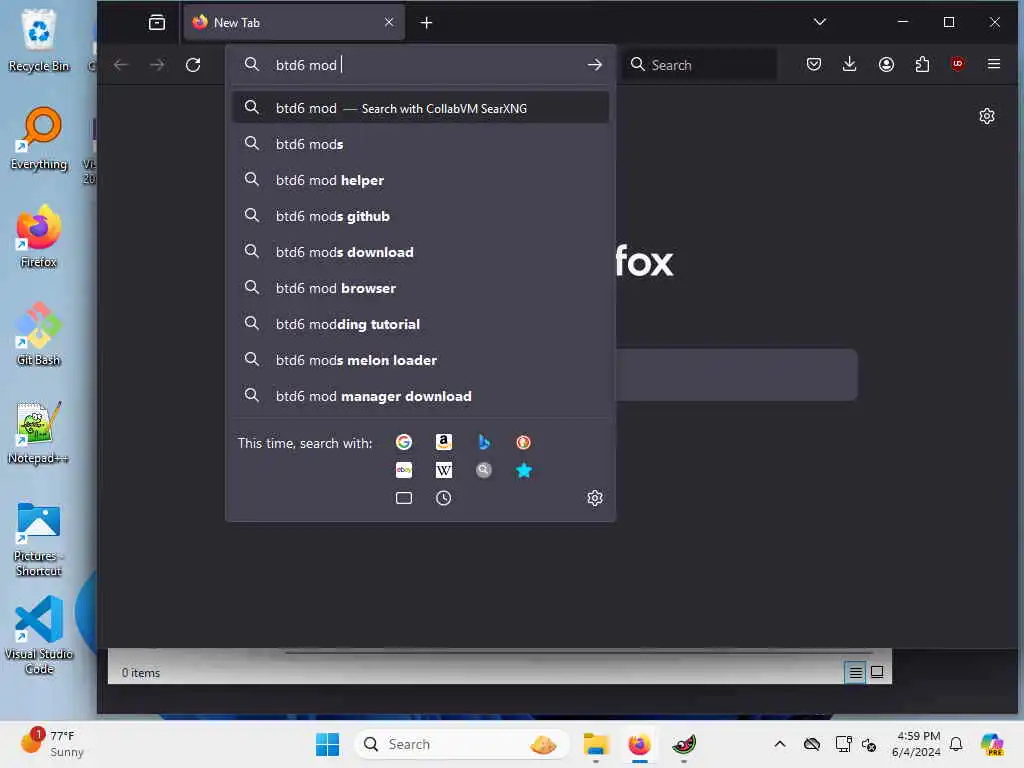
Task: Choose suggestion 'btd6 mod helper'
Action: pos(421,180)
